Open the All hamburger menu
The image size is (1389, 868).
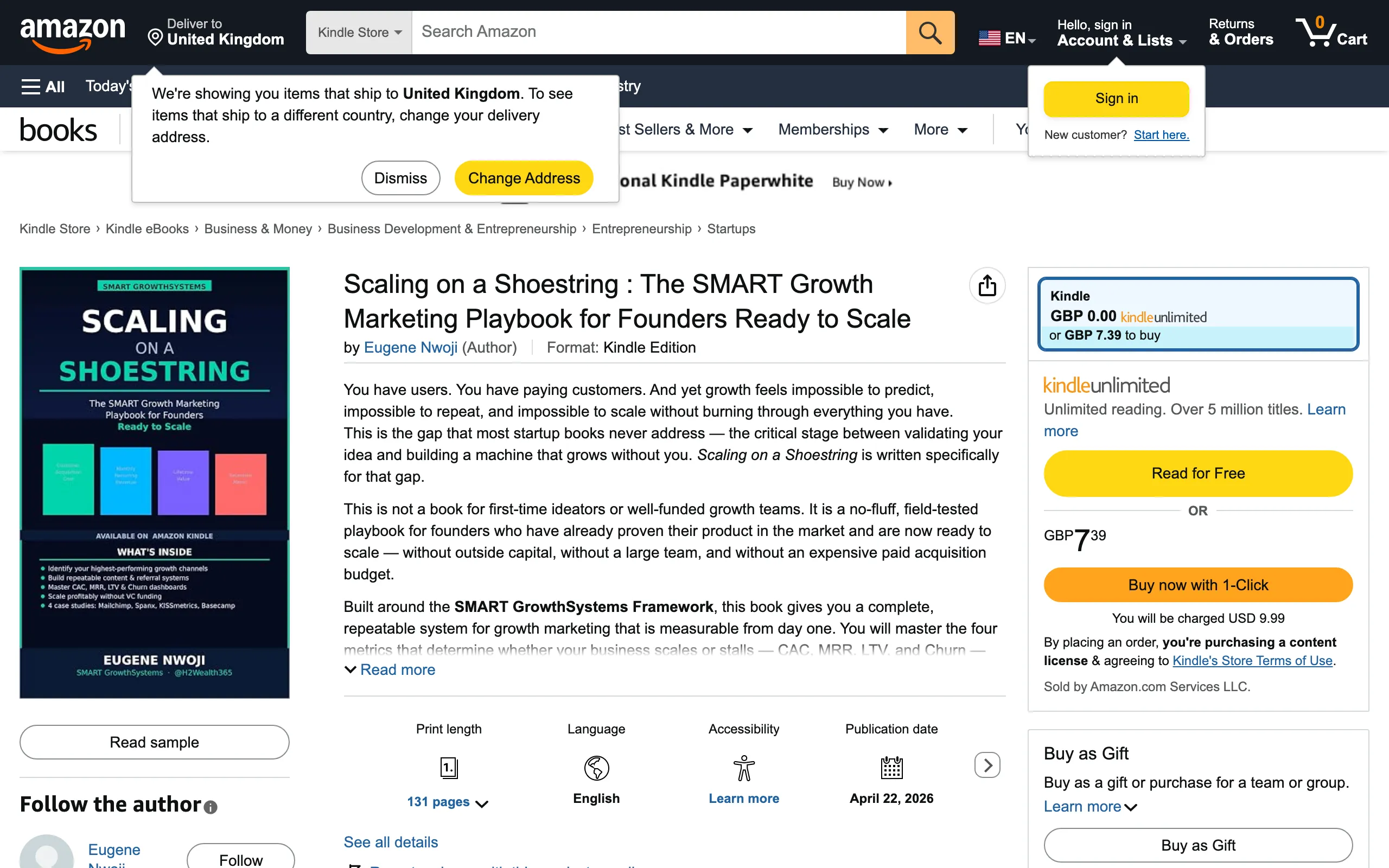43,87
